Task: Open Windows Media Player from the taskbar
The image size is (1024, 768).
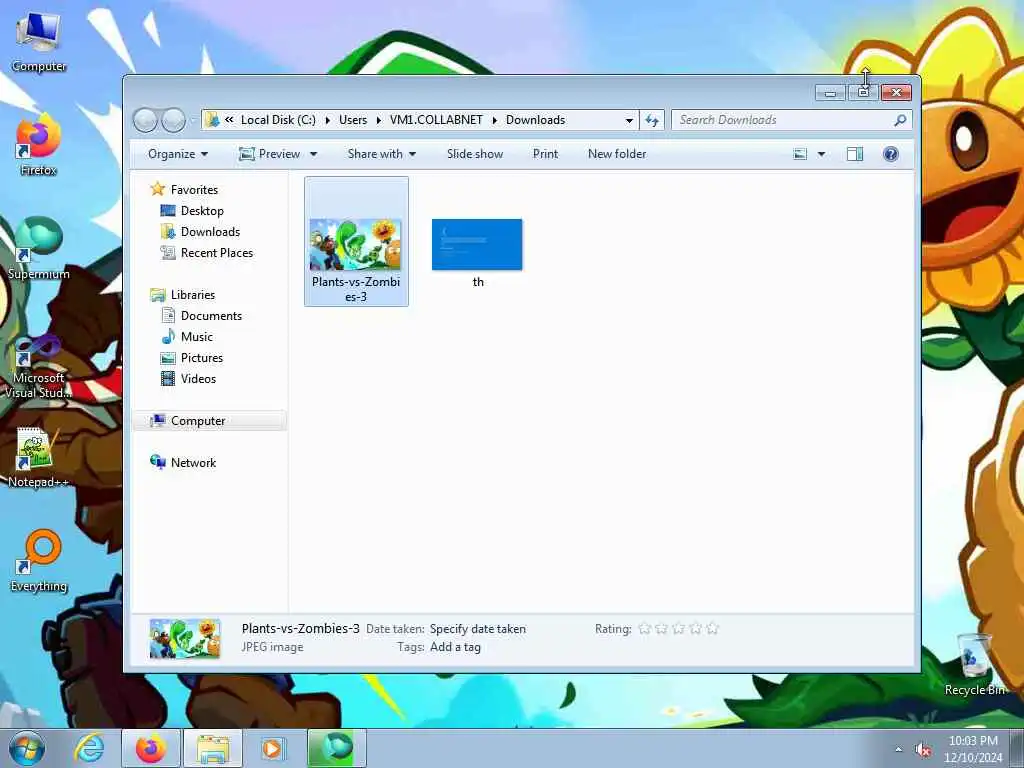Action: click(x=273, y=748)
